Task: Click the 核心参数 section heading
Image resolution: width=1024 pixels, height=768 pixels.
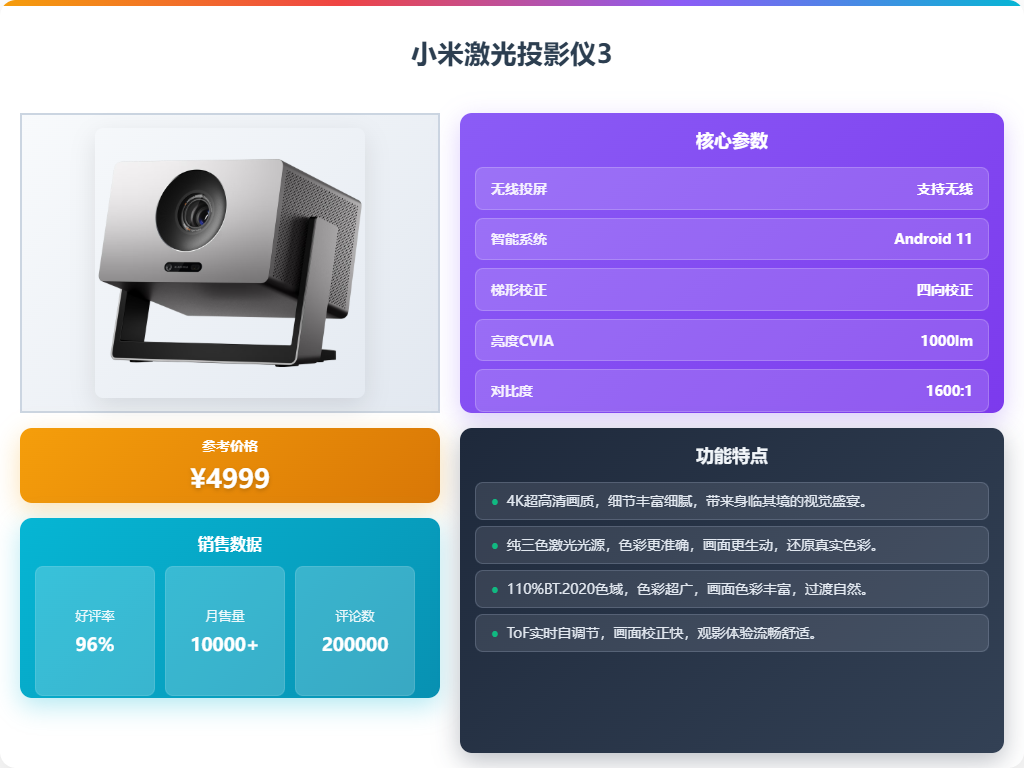Action: pos(731,141)
